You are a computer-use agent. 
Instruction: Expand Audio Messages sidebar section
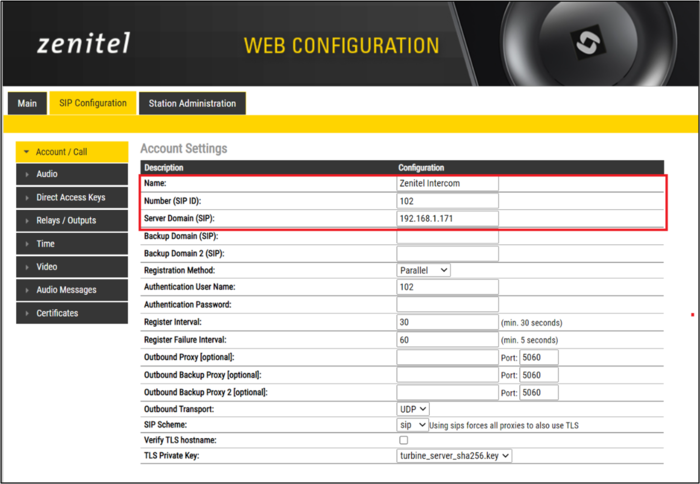coord(72,290)
